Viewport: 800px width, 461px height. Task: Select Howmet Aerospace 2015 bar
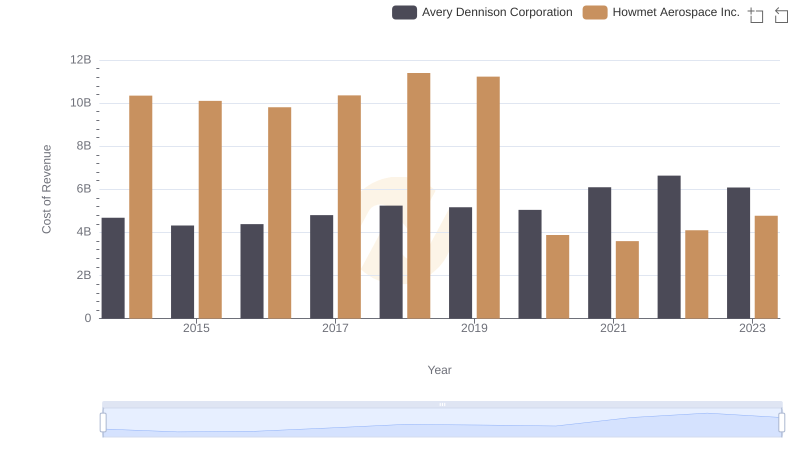210,210
